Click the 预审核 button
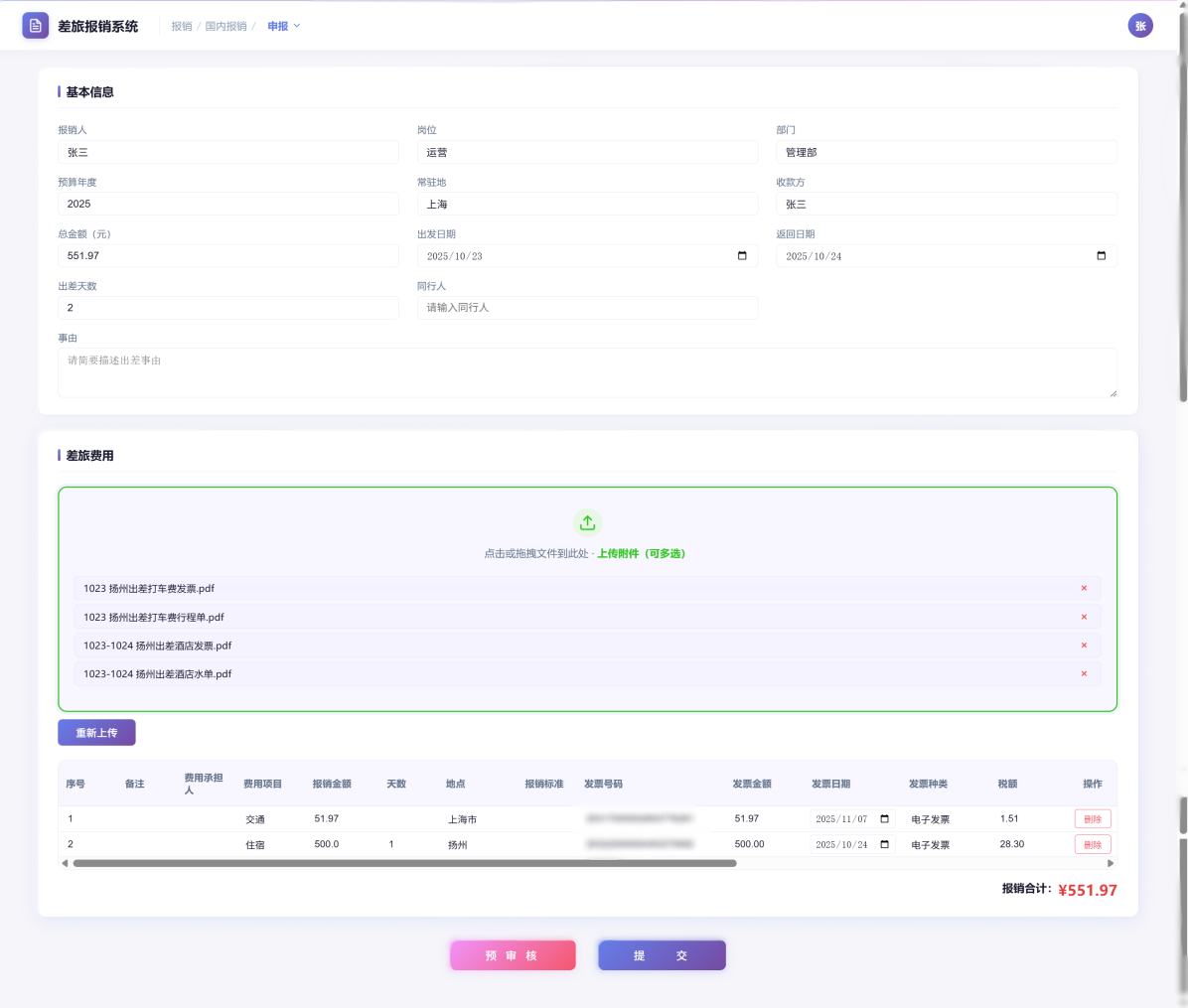1188x1008 pixels. click(x=513, y=955)
